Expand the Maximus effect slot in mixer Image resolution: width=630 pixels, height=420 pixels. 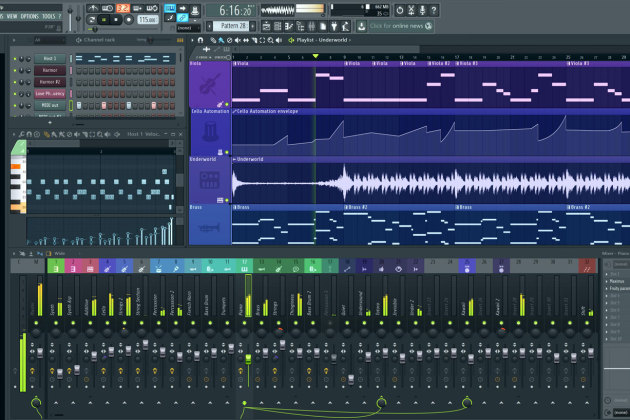[607, 281]
